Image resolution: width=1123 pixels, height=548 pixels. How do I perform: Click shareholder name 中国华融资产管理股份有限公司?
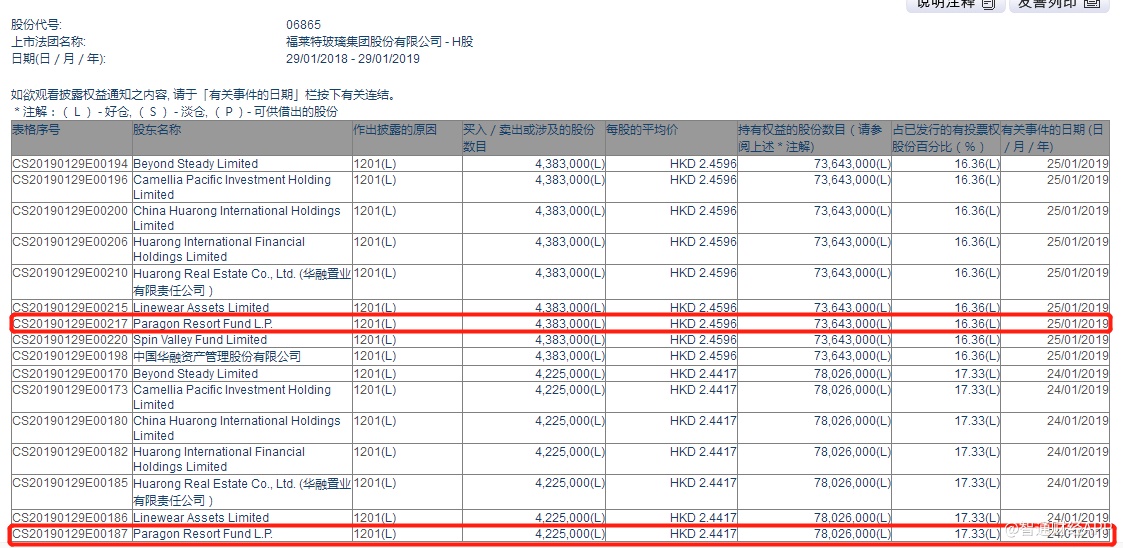point(217,357)
